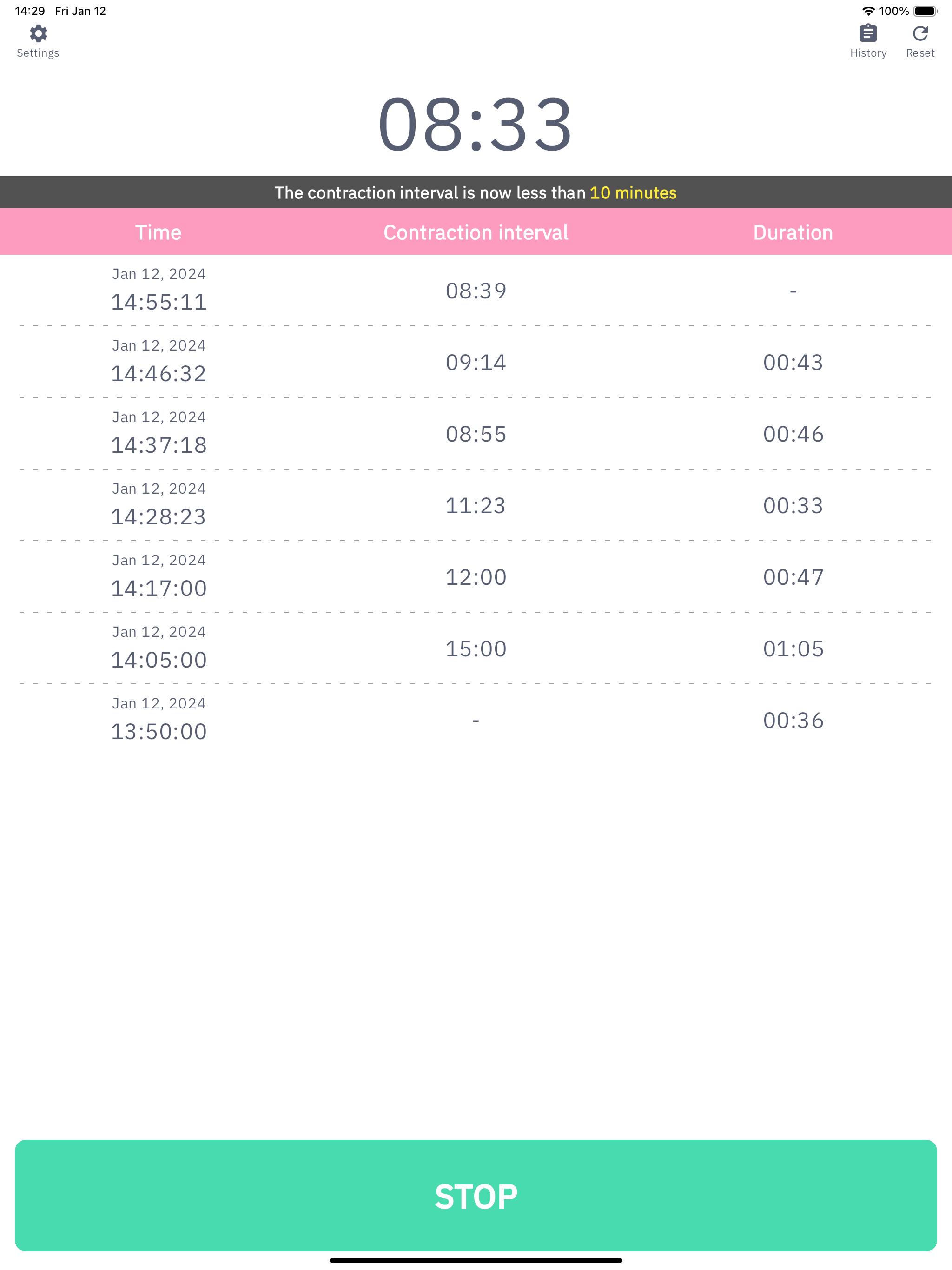Tap the large 08:33 timer display
952x1270 pixels.
476,124
